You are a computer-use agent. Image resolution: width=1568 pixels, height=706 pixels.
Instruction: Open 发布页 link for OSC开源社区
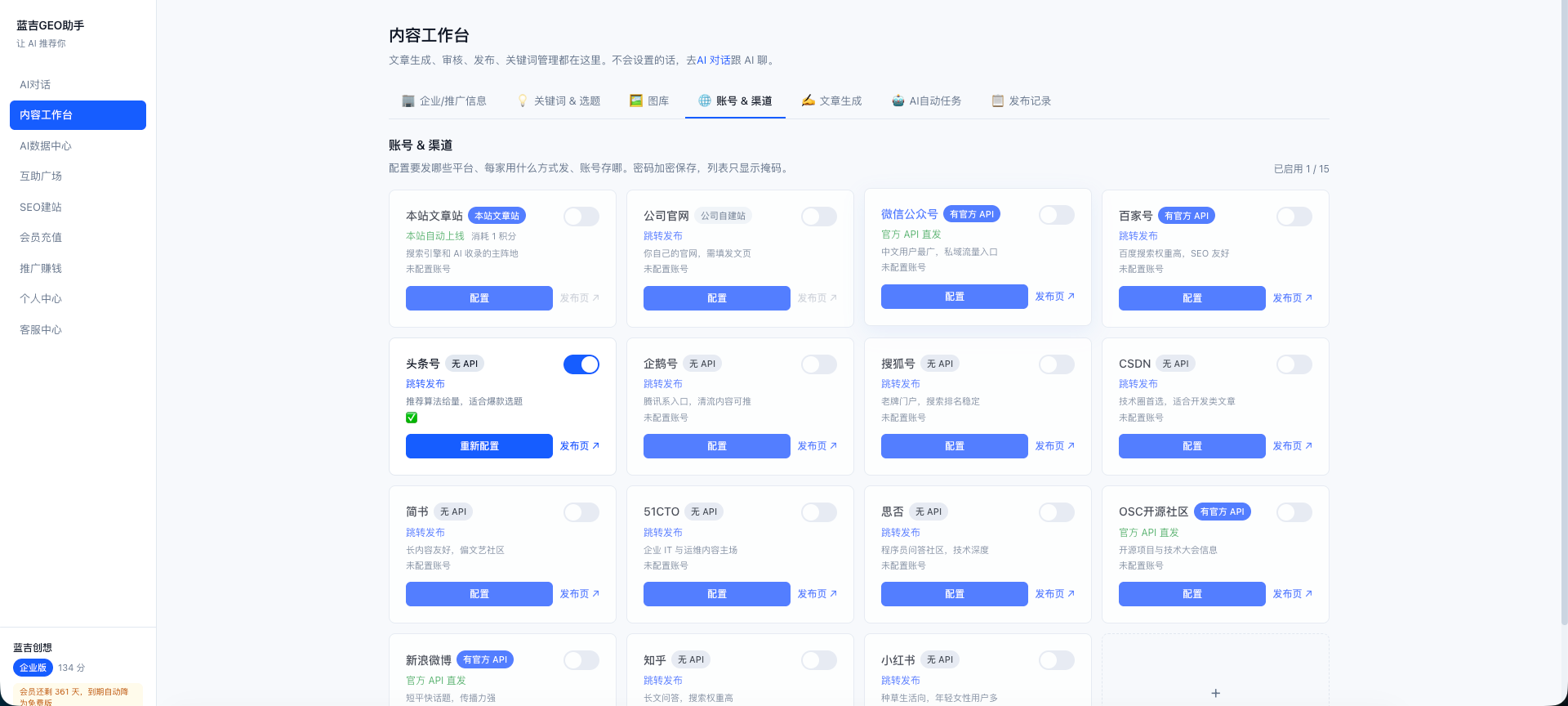(1293, 594)
